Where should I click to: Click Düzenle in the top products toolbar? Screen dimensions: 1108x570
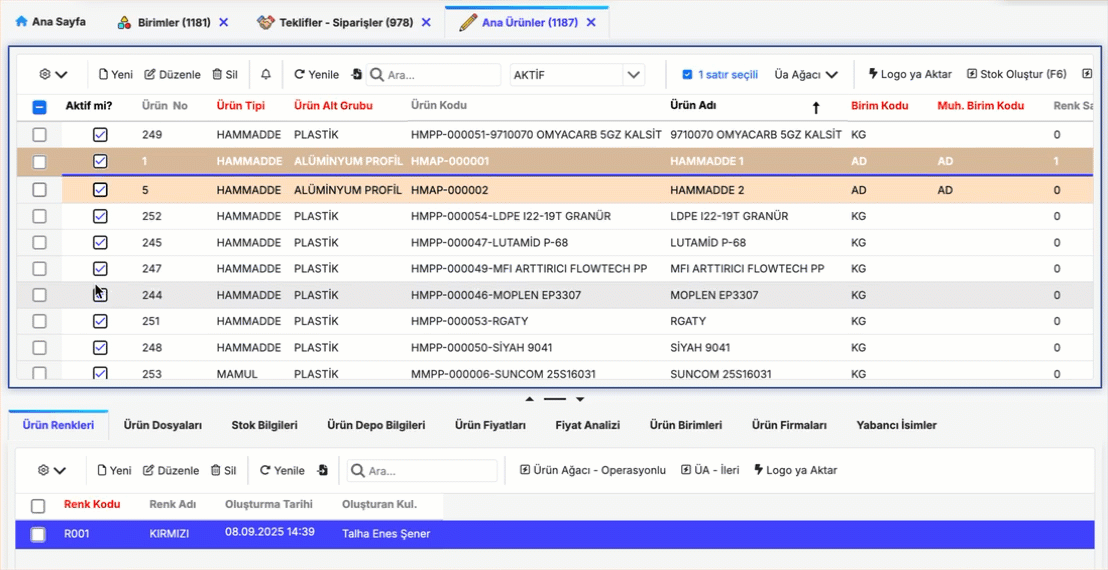coord(172,75)
